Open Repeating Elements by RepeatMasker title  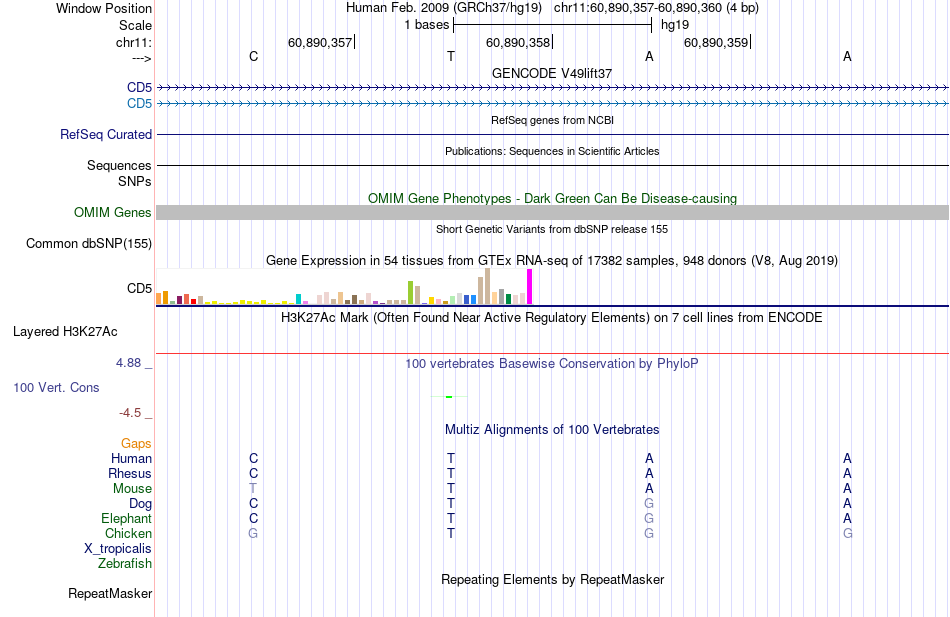click(553, 579)
